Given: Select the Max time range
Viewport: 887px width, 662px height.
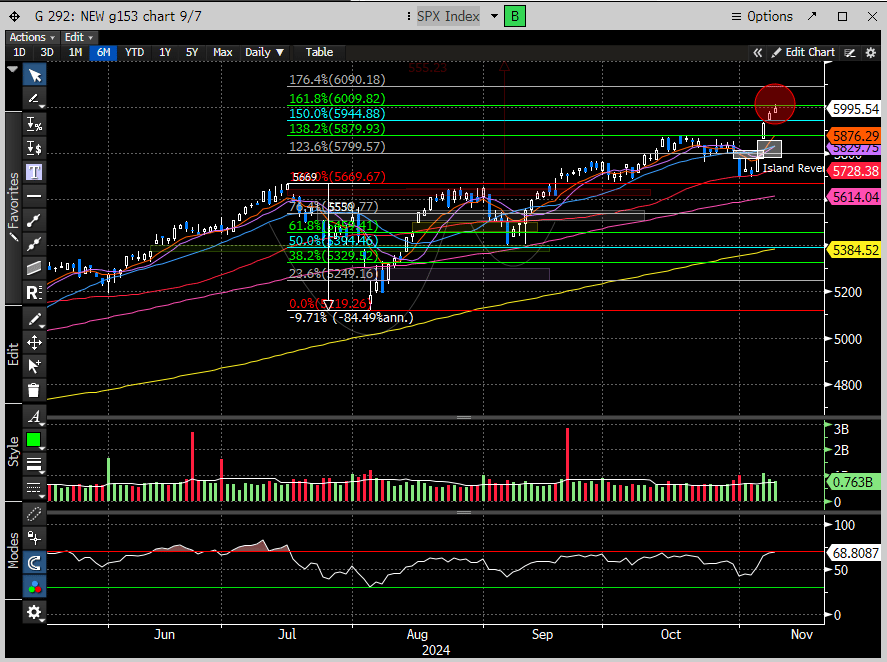Looking at the screenshot, I should [223, 53].
